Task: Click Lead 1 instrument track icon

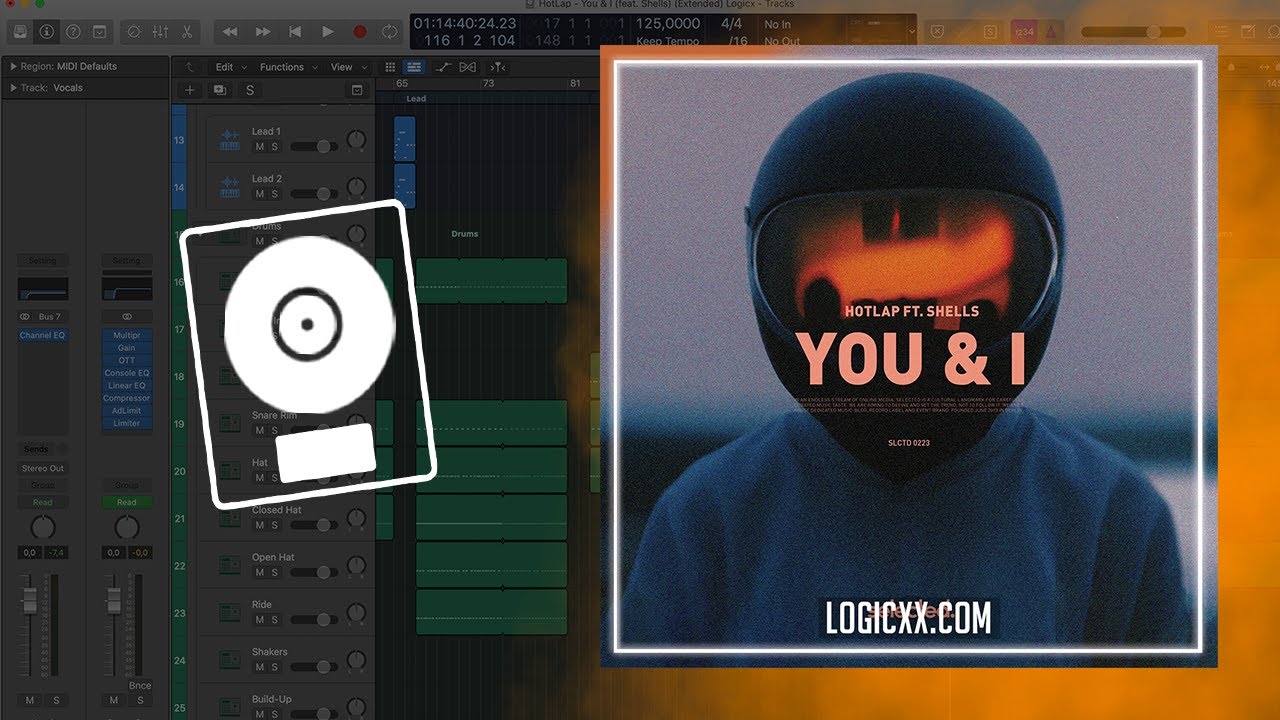Action: click(x=229, y=141)
